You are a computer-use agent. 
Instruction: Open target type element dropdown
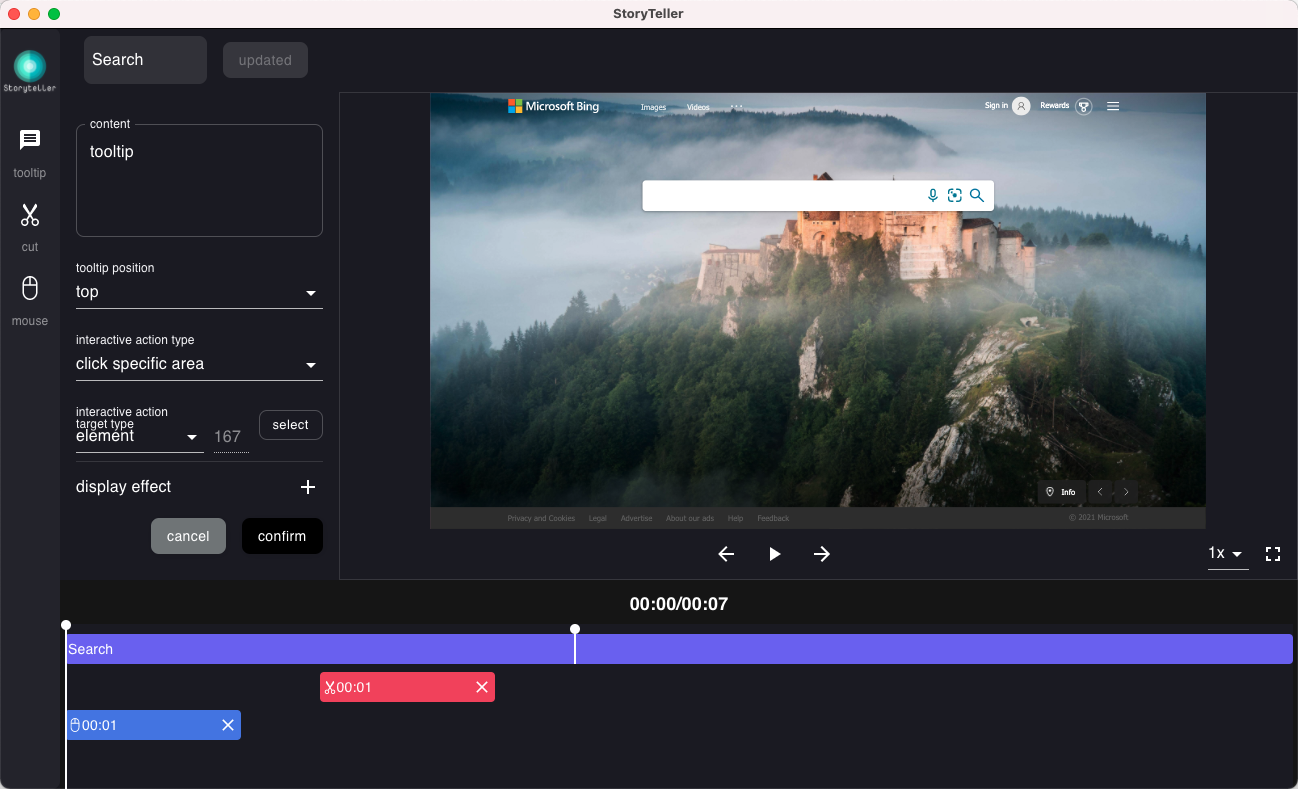140,437
